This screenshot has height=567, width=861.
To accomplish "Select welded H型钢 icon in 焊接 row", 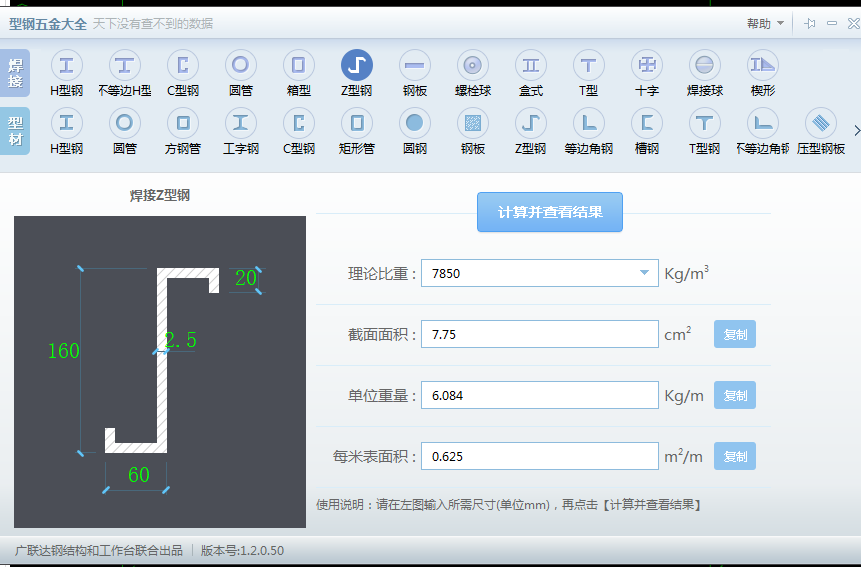I will (66, 65).
